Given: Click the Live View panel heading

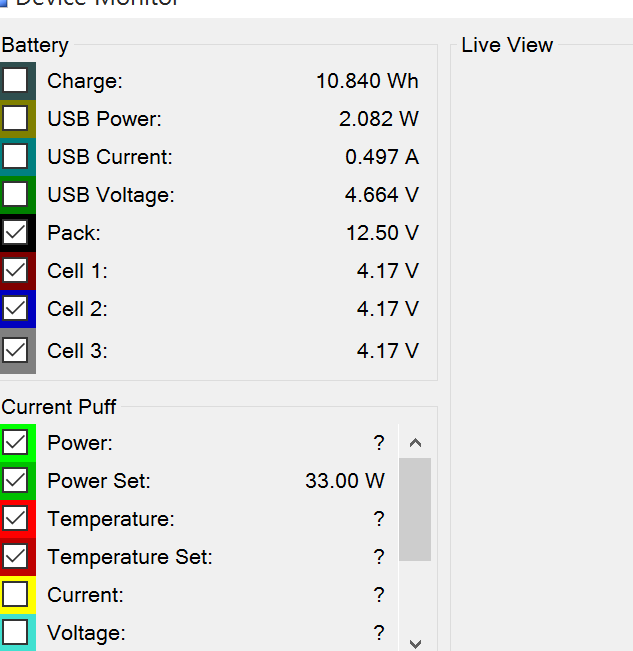Looking at the screenshot, I should point(507,45).
